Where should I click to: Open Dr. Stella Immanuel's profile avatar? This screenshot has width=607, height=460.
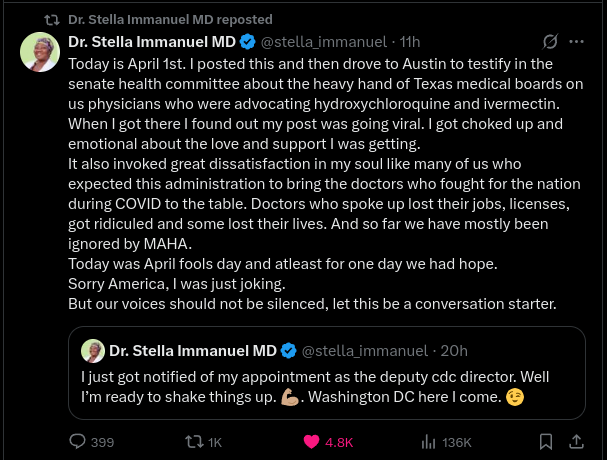(40, 52)
